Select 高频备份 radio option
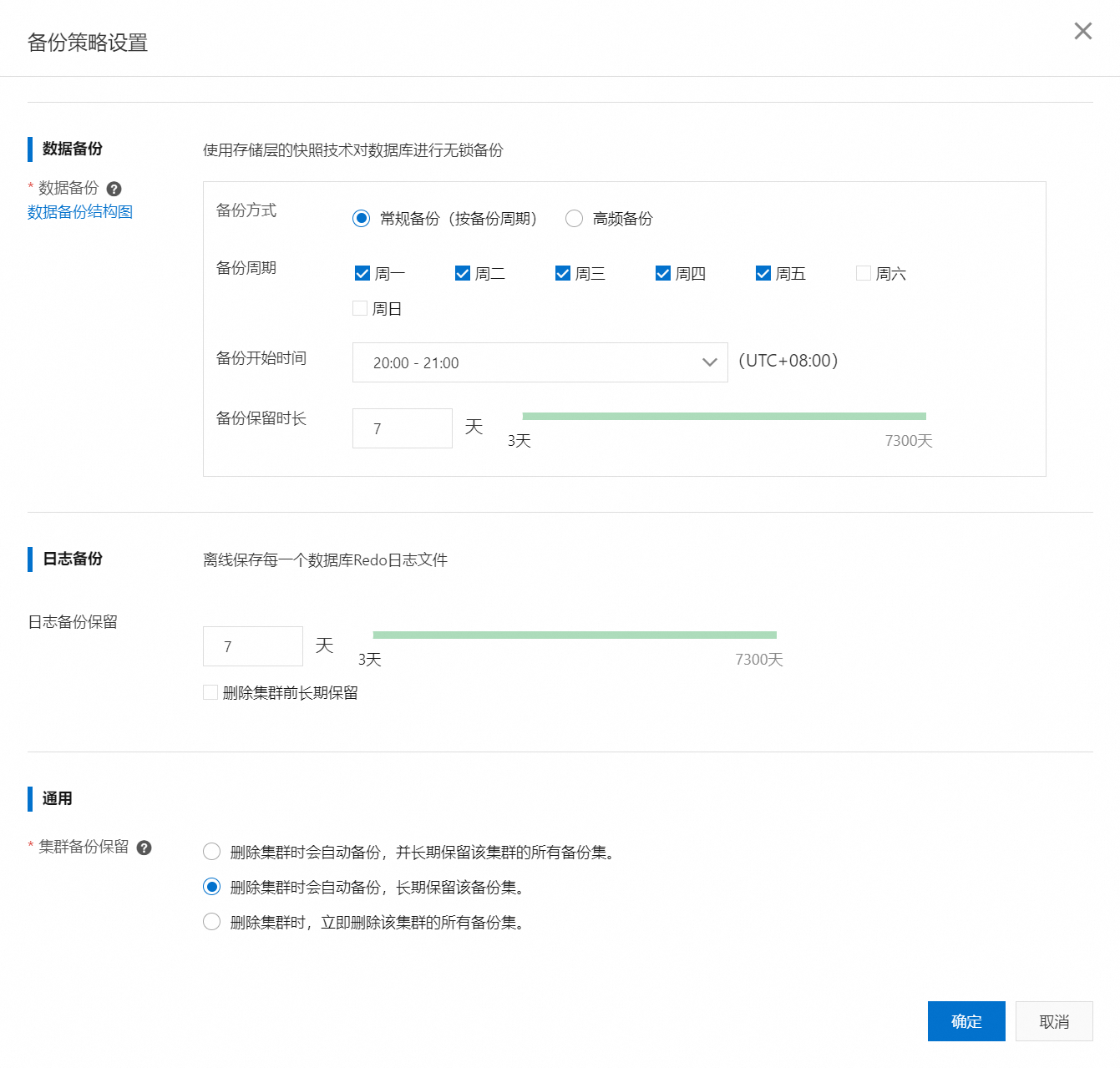1120x1068 pixels. (x=574, y=219)
